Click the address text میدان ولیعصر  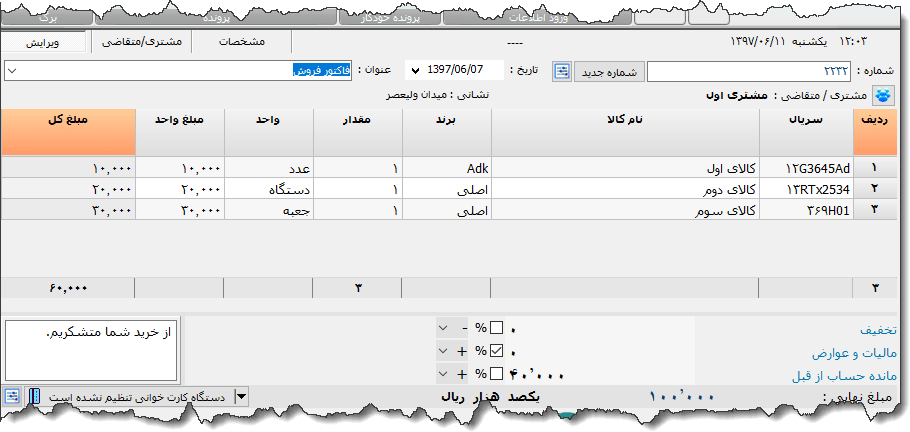point(418,95)
